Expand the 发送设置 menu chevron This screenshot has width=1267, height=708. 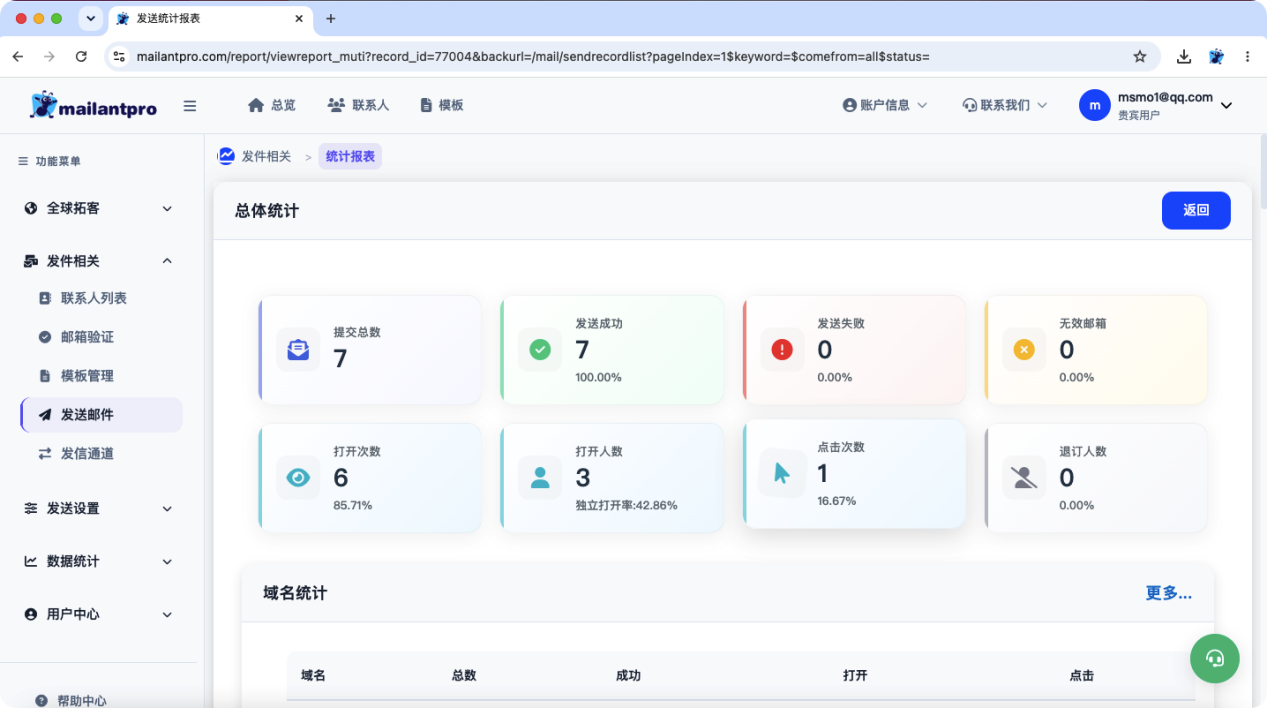[167, 508]
